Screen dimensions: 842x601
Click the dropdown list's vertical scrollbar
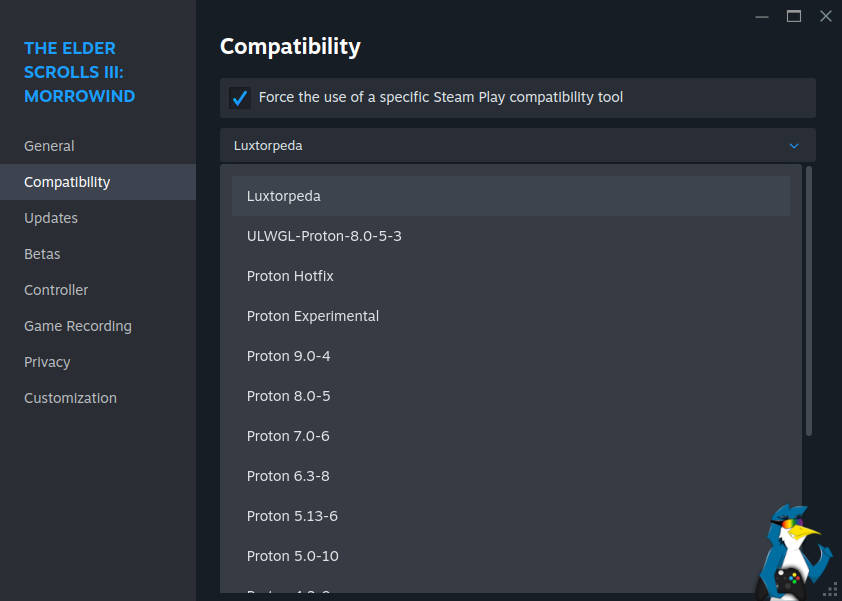point(809,300)
